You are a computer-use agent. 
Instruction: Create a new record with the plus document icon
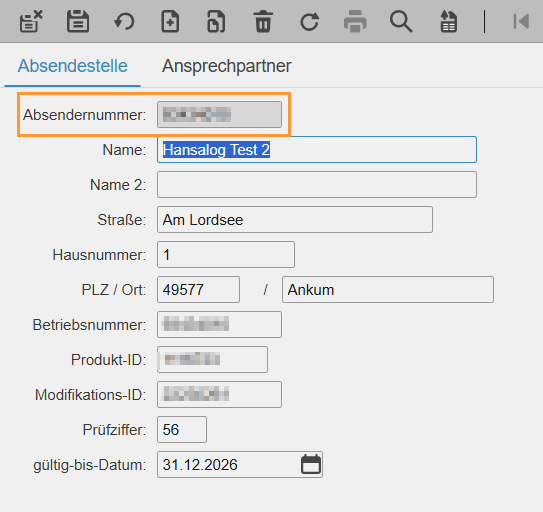coord(170,21)
